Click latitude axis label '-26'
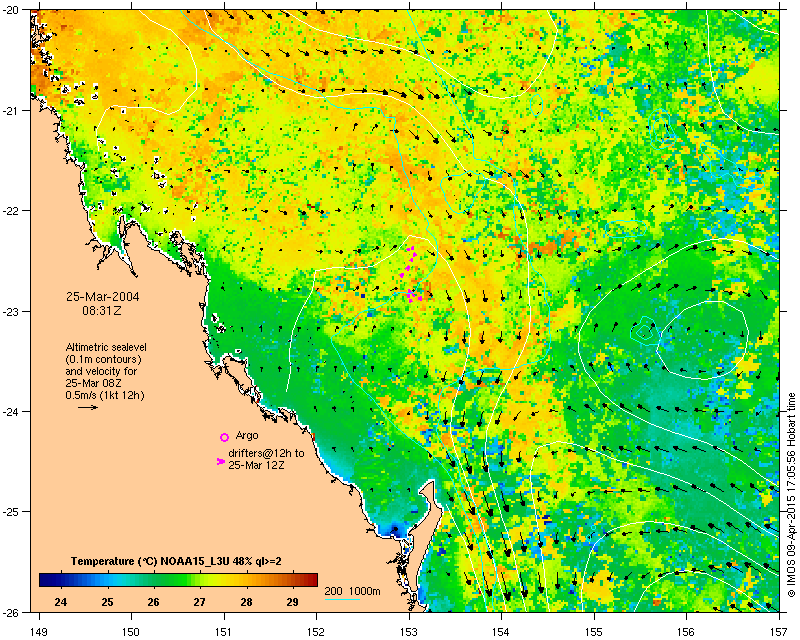This screenshot has width=800, height=640. click(x=12, y=612)
